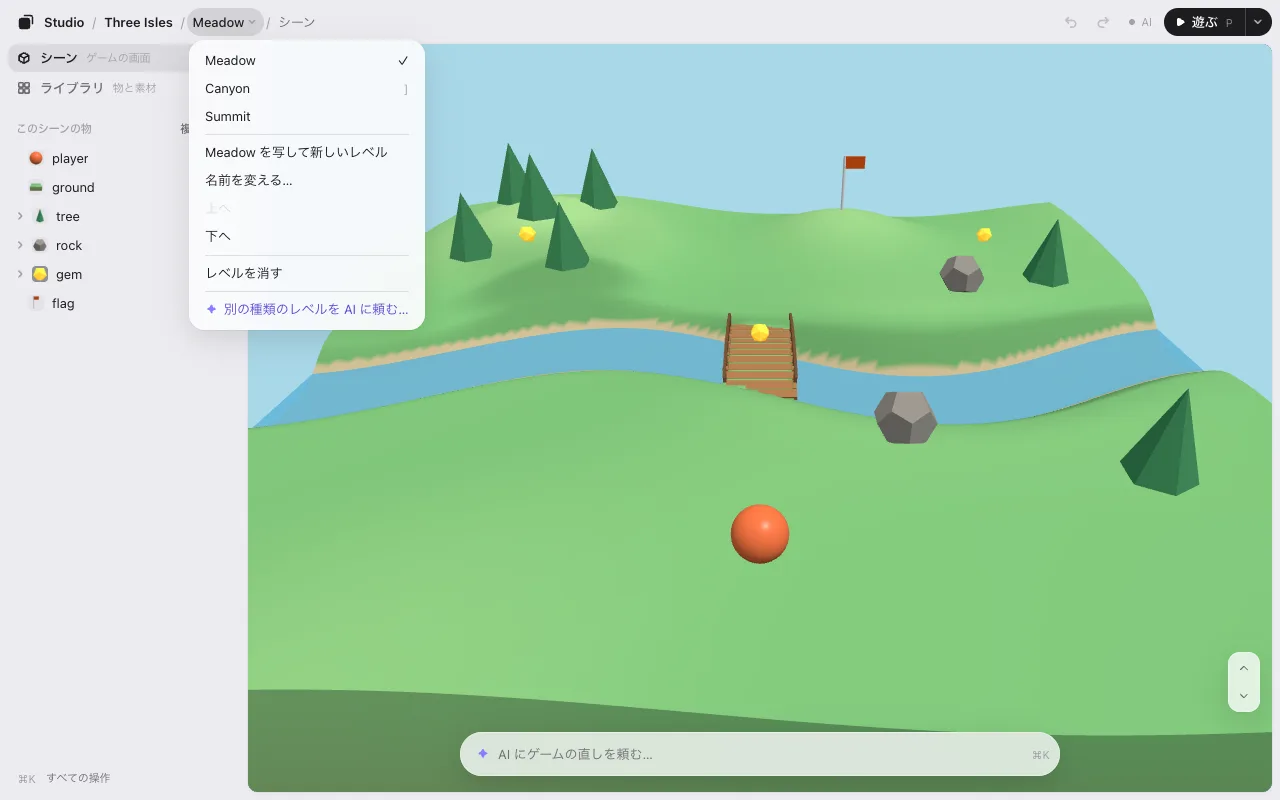Click the ground item icon
Screen dimensions: 1280x800
click(36, 187)
